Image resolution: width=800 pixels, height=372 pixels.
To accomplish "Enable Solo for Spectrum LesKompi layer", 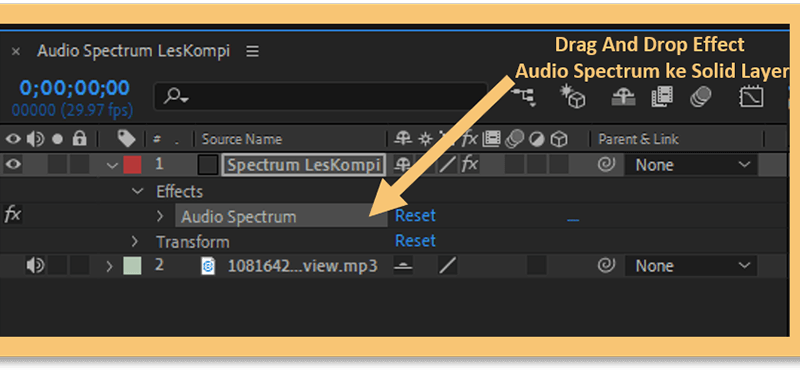I will click(58, 165).
